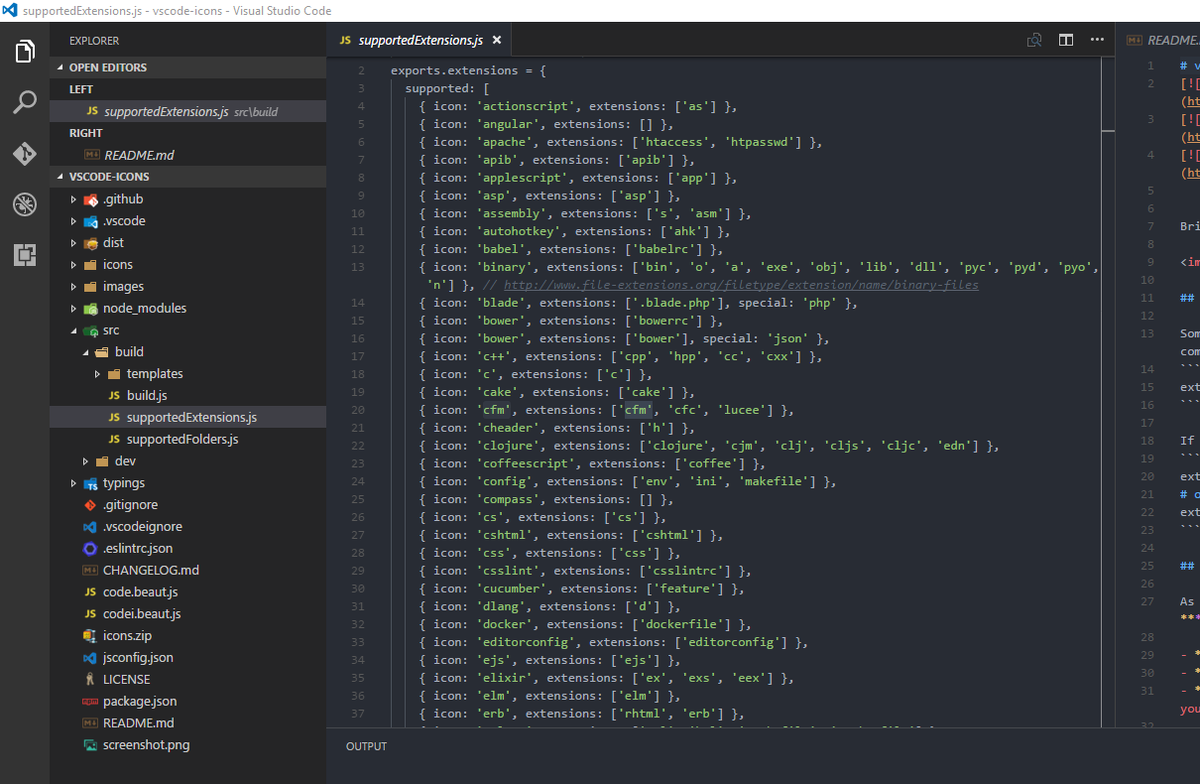This screenshot has height=784, width=1200.
Task: Expand the icons folder
Action: point(188,264)
